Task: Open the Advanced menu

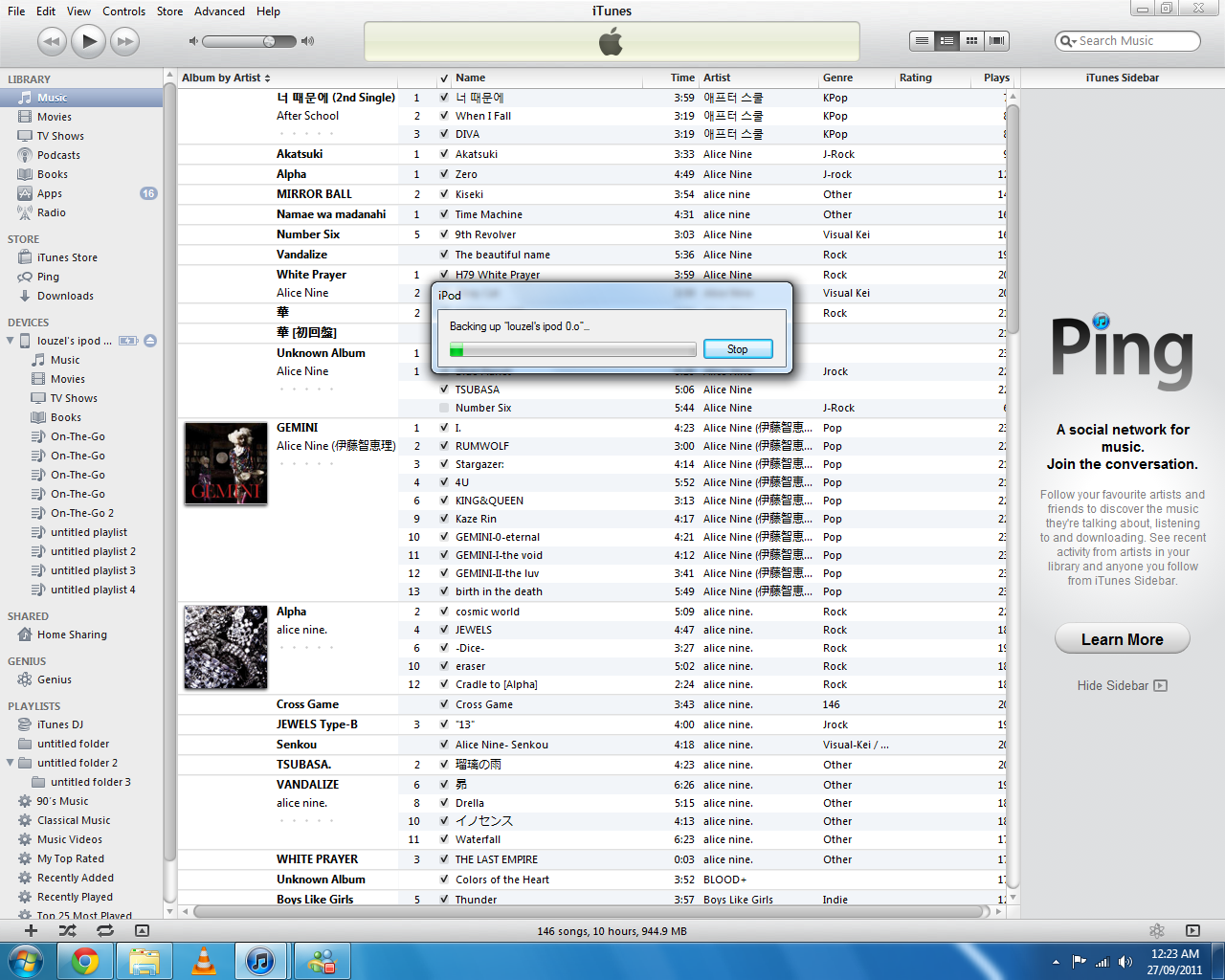Action: (x=219, y=11)
